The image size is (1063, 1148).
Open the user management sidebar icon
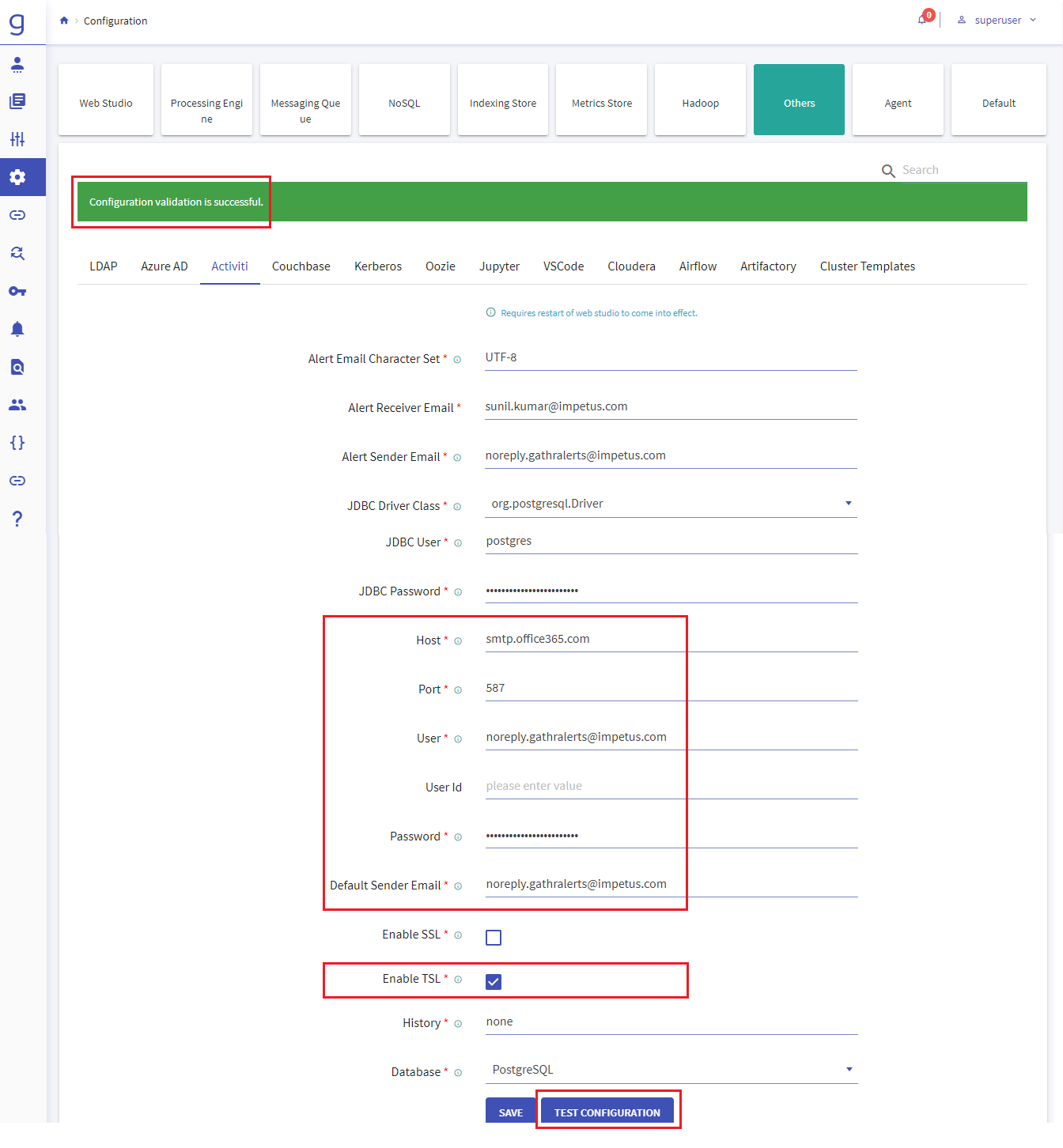17,65
